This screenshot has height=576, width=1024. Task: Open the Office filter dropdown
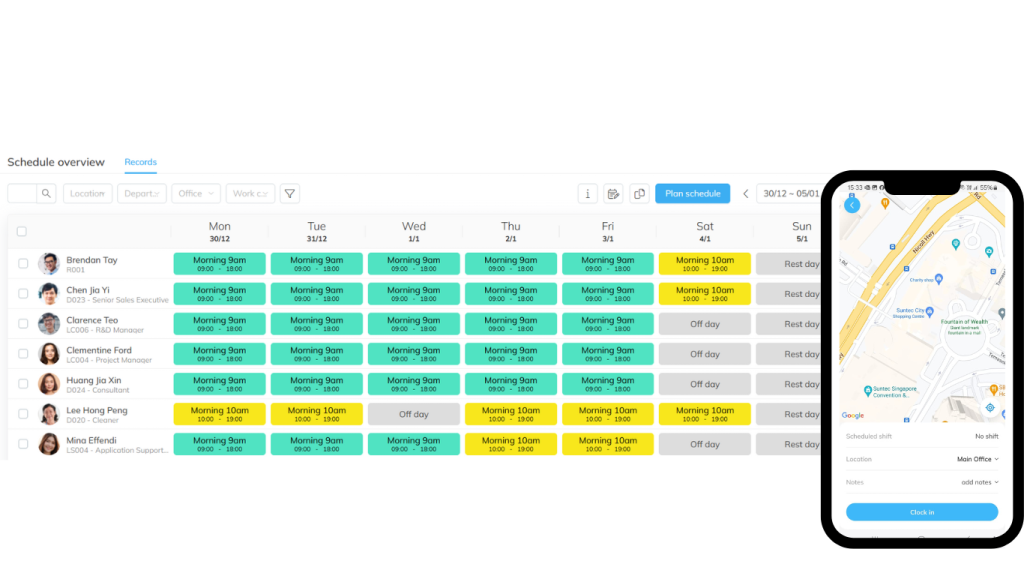(196, 193)
